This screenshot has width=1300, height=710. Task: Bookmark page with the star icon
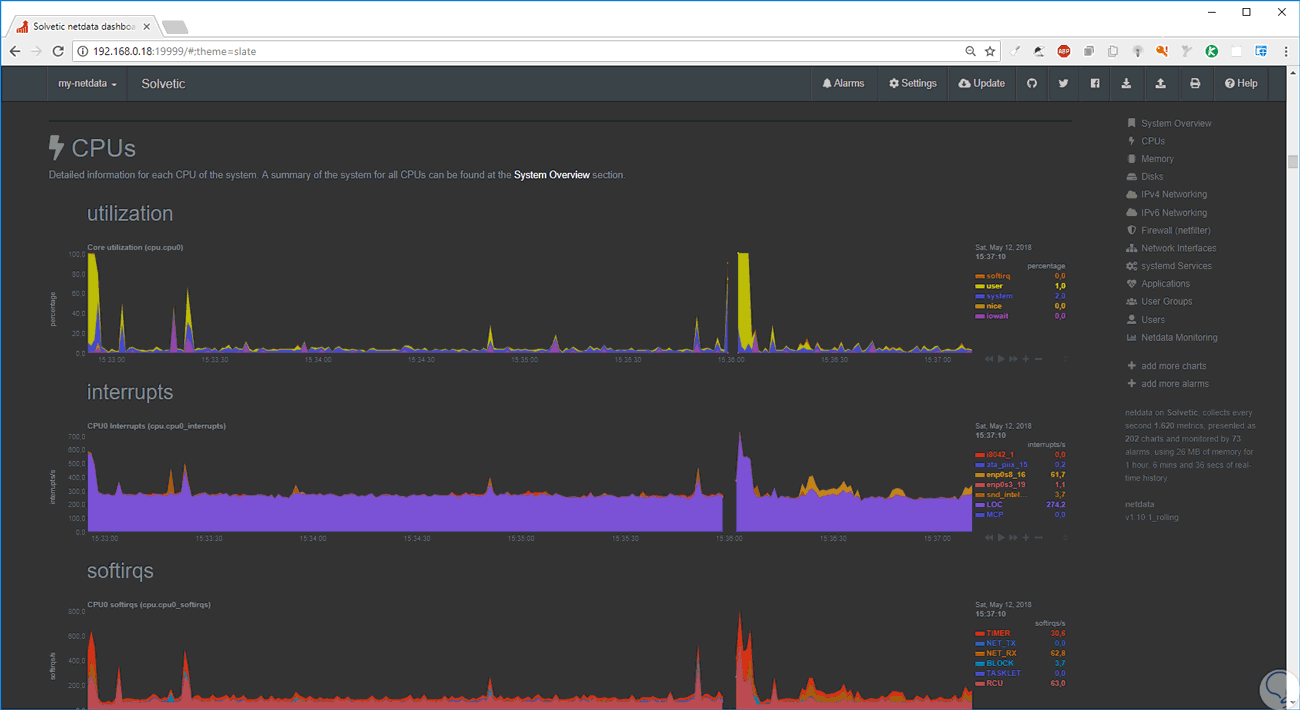pos(990,51)
